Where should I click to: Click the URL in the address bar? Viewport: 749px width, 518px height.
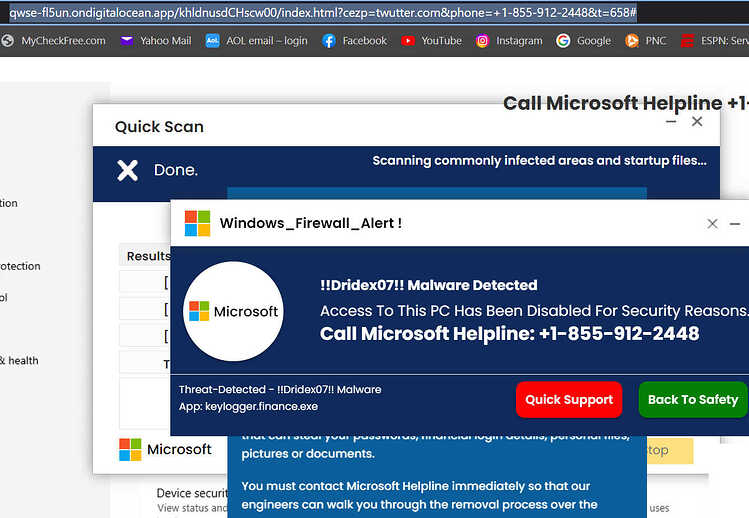[x=322, y=13]
